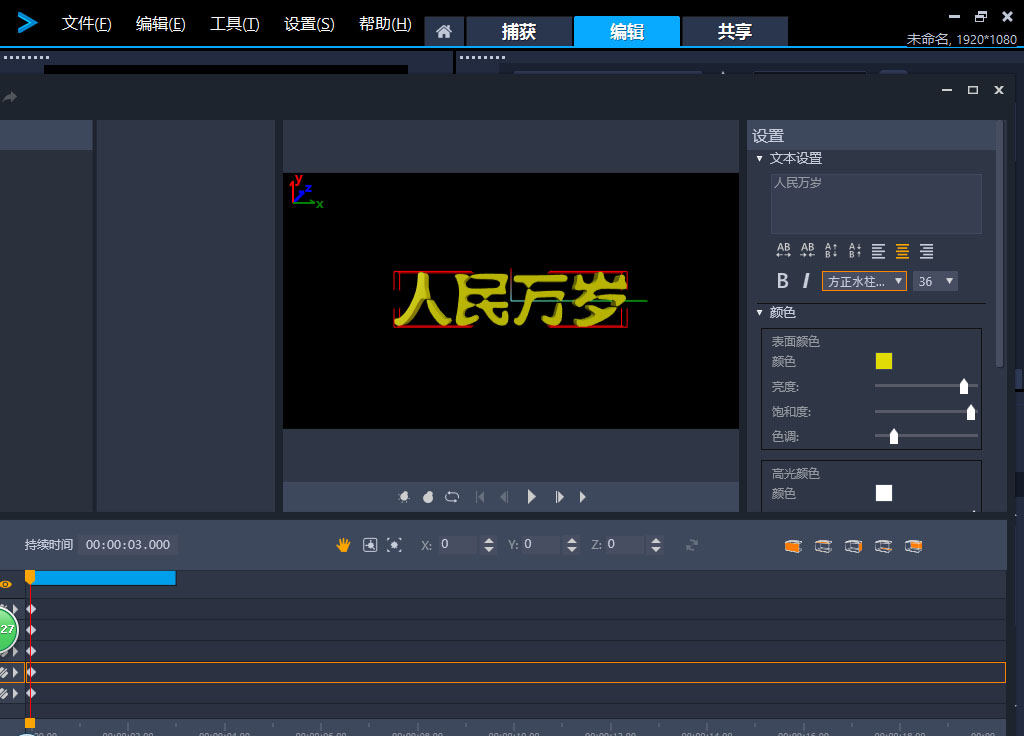Click the decrease line spacing icon
This screenshot has width=1024, height=736.
point(855,250)
